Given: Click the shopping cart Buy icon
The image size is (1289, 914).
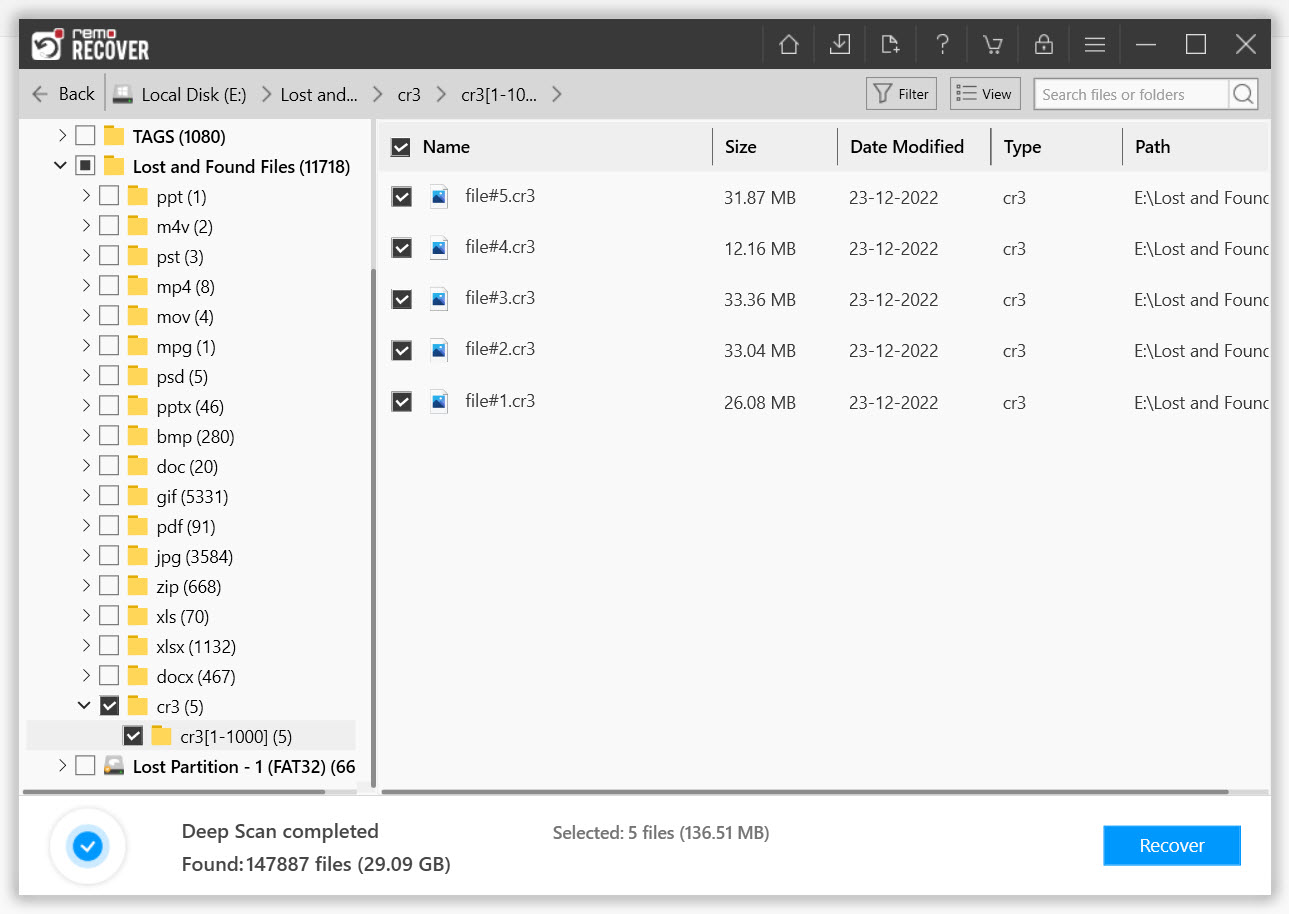Looking at the screenshot, I should 992,44.
